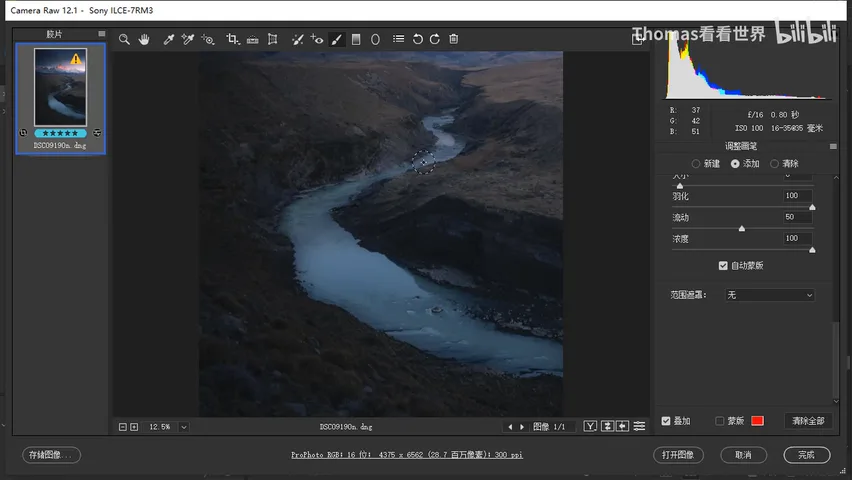Select the Crop tool
The image size is (852, 480).
pyautogui.click(x=233, y=39)
